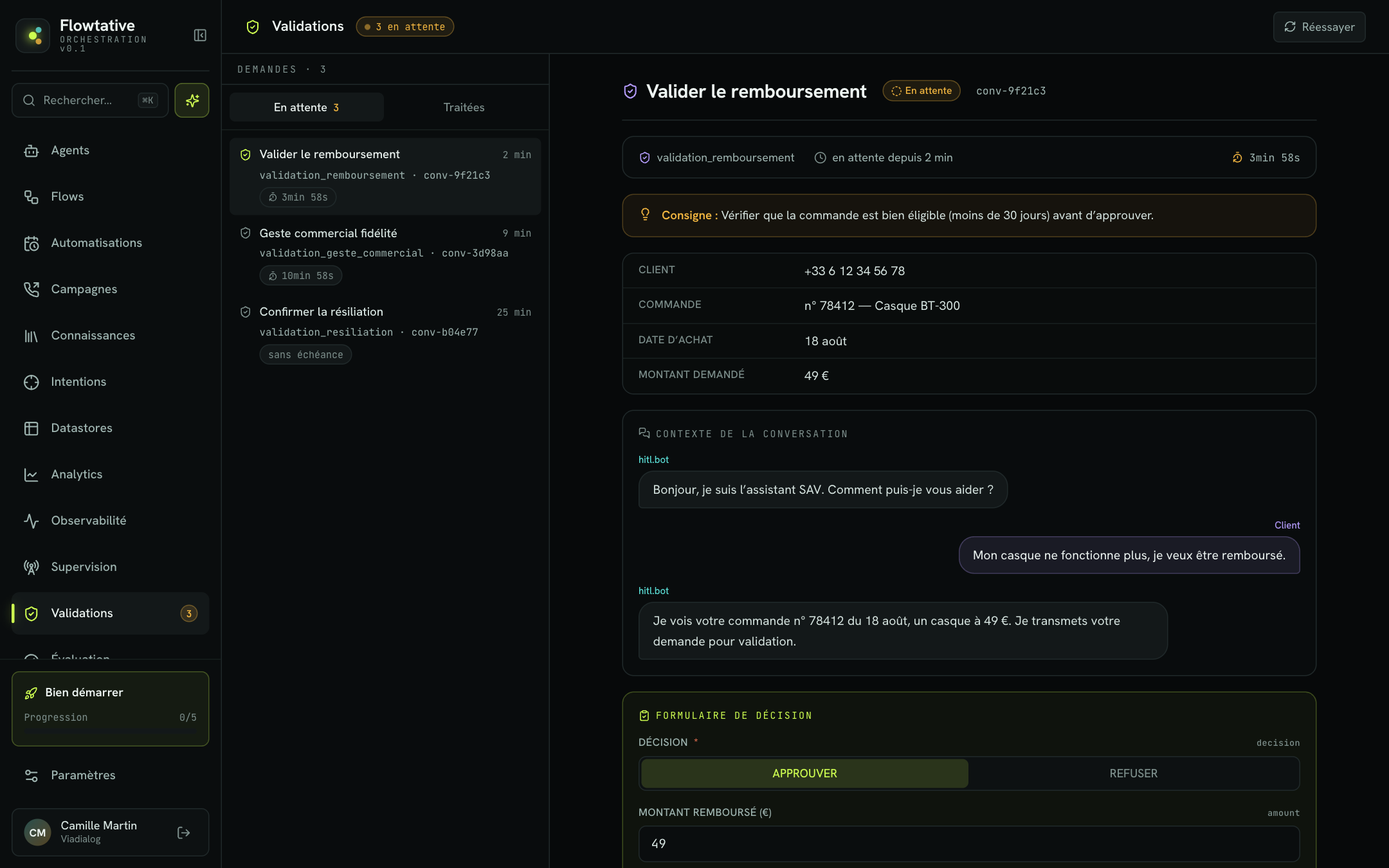Click the En attente status badge

point(921,91)
